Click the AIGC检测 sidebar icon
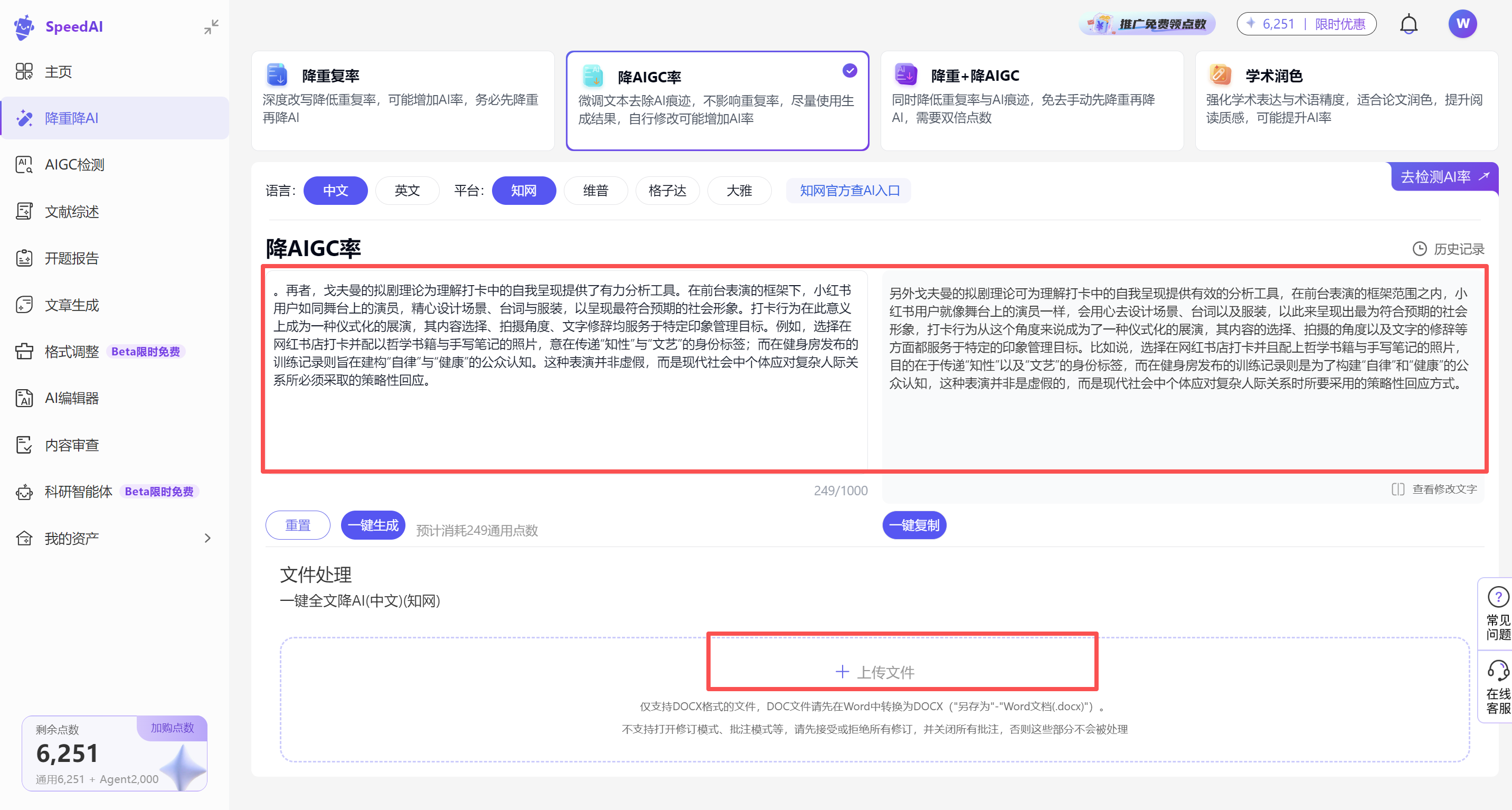Viewport: 1512px width, 810px height. coord(24,165)
